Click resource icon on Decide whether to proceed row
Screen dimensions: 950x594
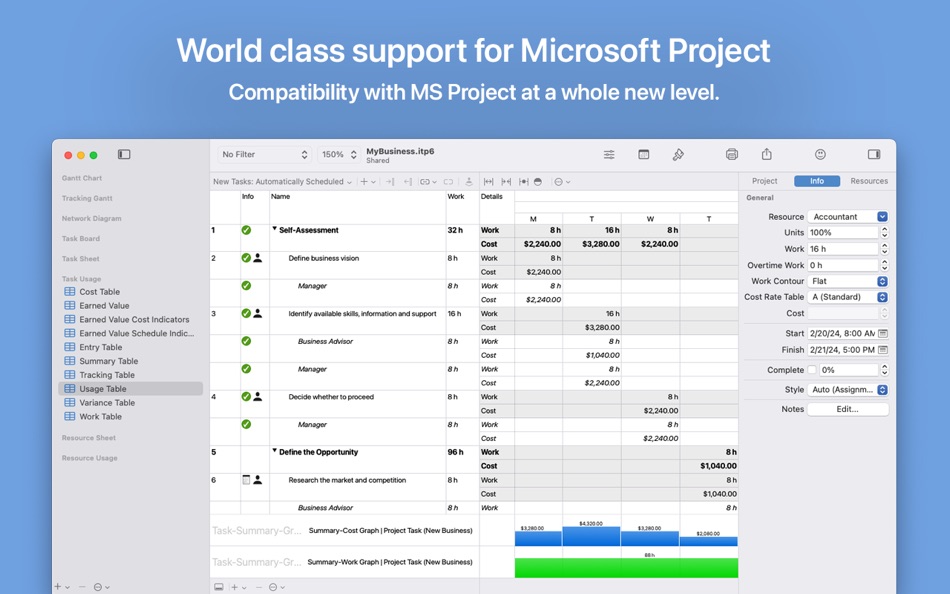tap(257, 397)
